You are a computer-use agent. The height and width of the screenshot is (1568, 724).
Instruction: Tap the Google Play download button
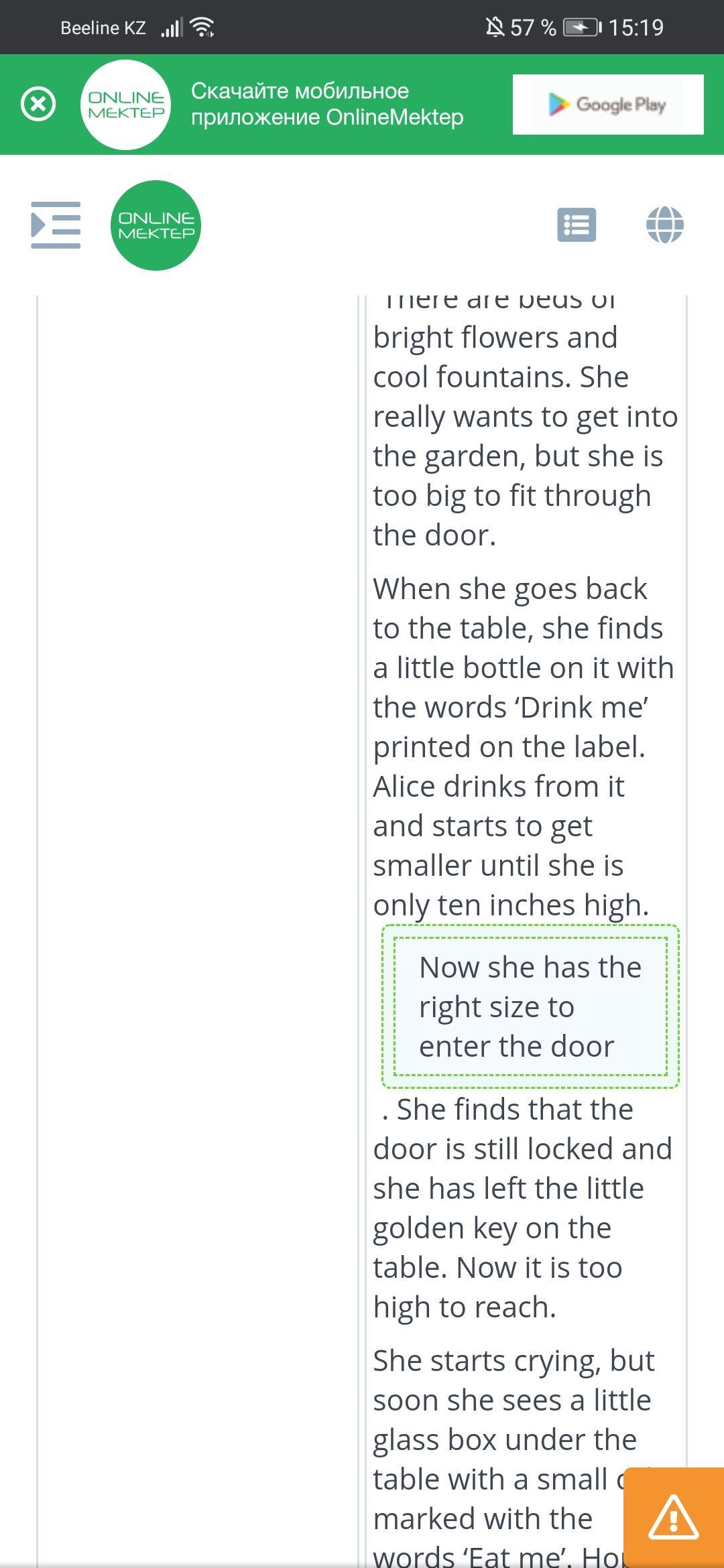tap(607, 105)
